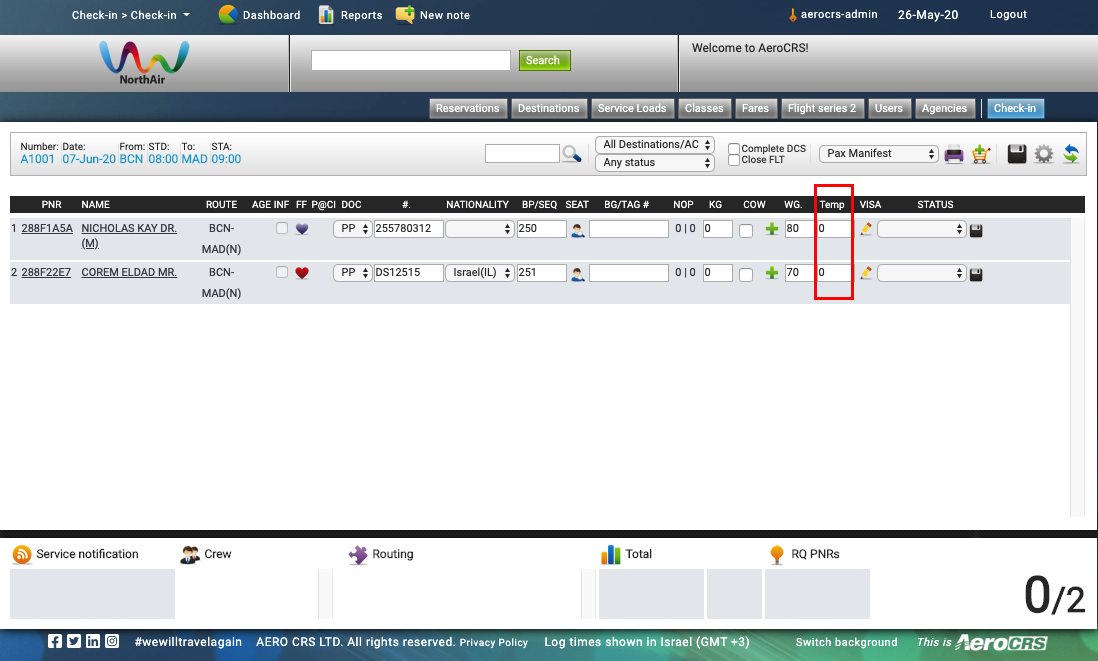Click the Logout link
1098x661 pixels.
pos(1008,14)
